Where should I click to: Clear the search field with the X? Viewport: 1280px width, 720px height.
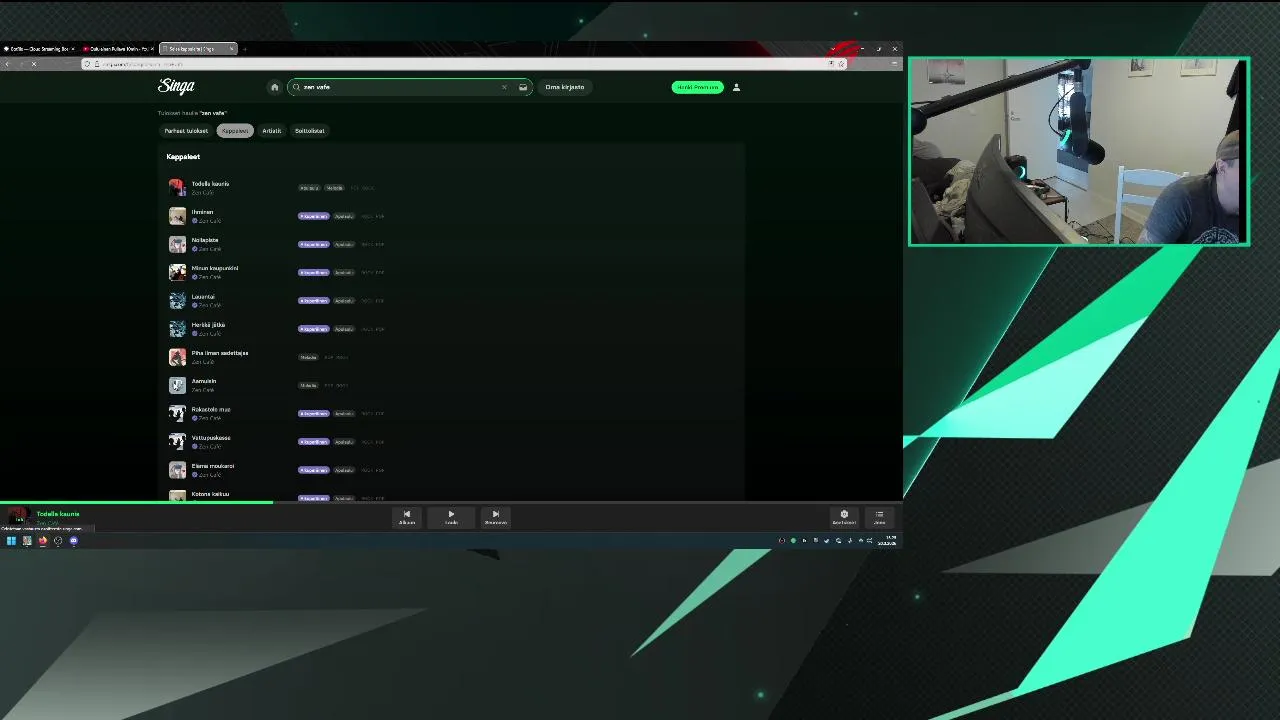click(504, 87)
